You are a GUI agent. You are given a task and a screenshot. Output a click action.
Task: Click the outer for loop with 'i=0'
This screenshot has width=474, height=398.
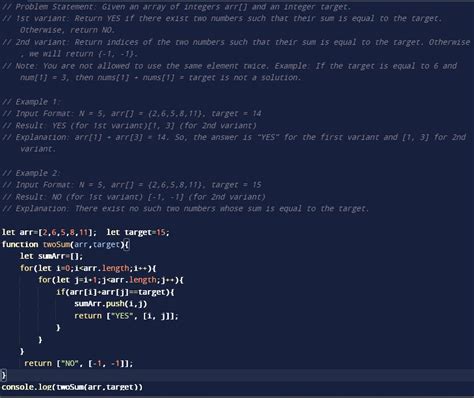point(88,268)
